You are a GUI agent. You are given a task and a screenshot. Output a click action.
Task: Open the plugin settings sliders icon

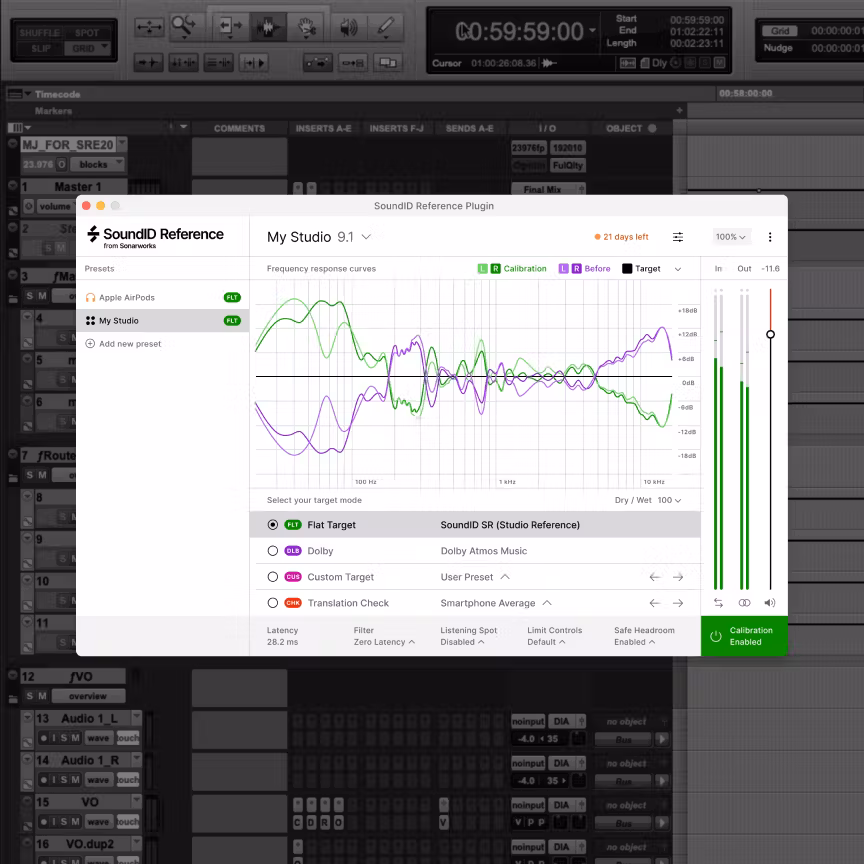click(678, 237)
